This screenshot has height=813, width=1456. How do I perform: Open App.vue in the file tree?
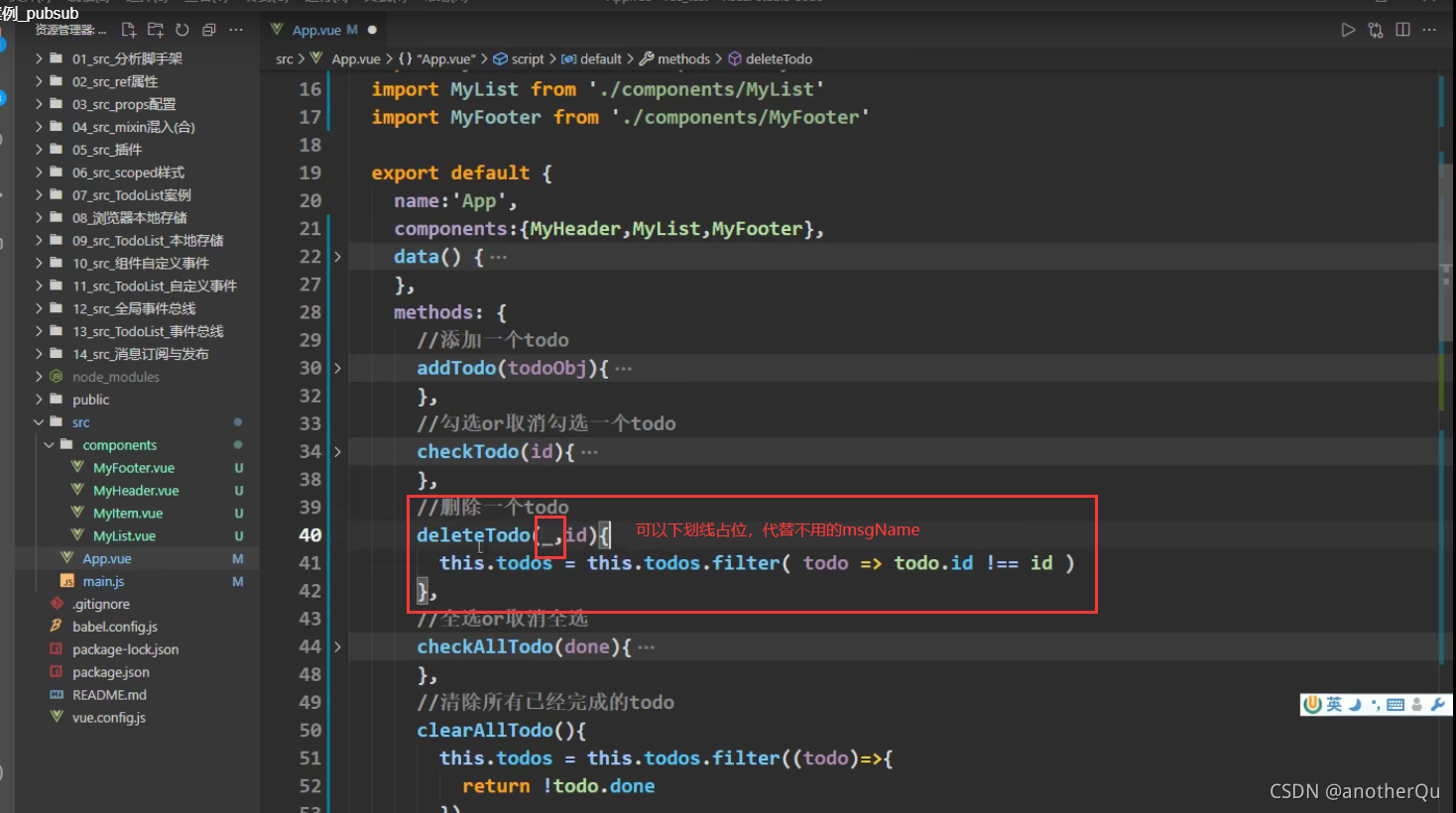[x=107, y=558]
